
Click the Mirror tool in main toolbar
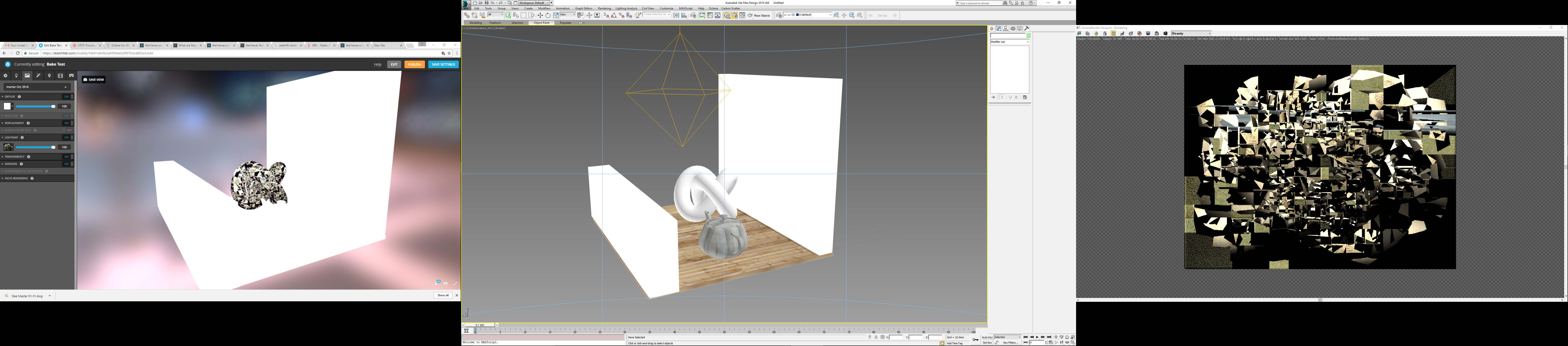tap(676, 15)
